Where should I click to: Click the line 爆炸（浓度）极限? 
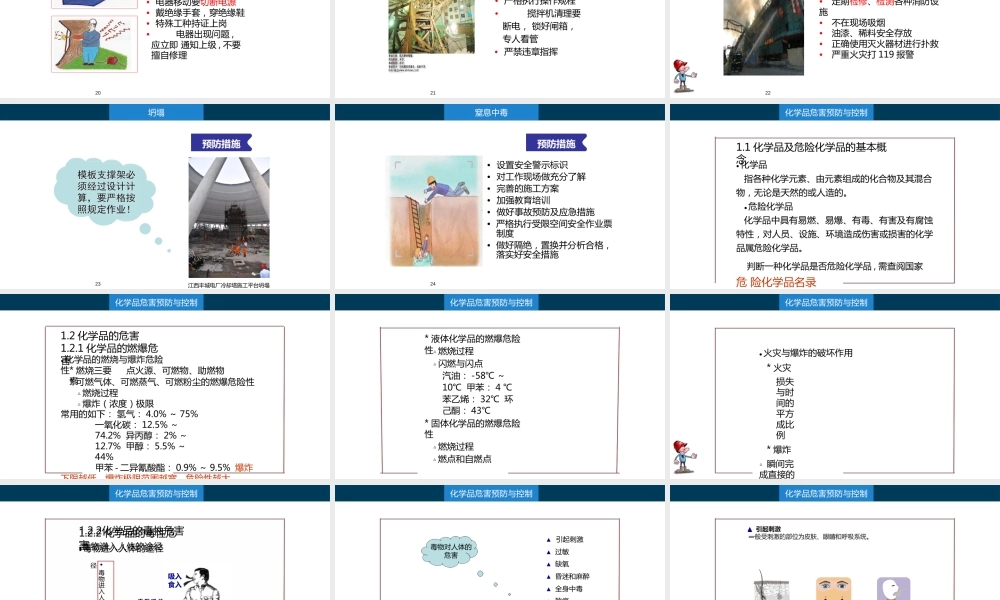click(x=118, y=404)
